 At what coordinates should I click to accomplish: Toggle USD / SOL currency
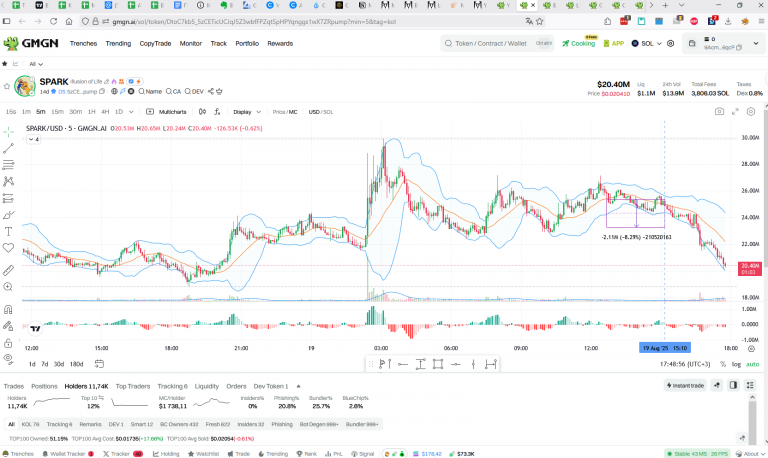[x=321, y=112]
